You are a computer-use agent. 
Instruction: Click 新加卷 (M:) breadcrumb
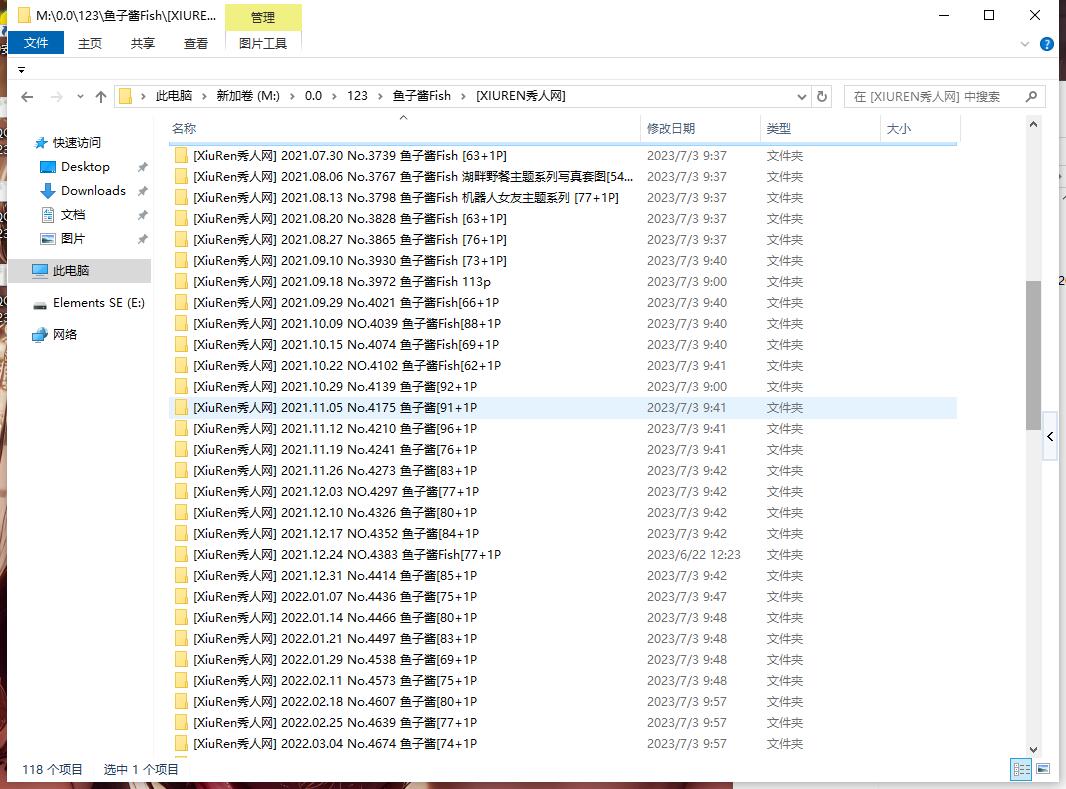tap(248, 96)
